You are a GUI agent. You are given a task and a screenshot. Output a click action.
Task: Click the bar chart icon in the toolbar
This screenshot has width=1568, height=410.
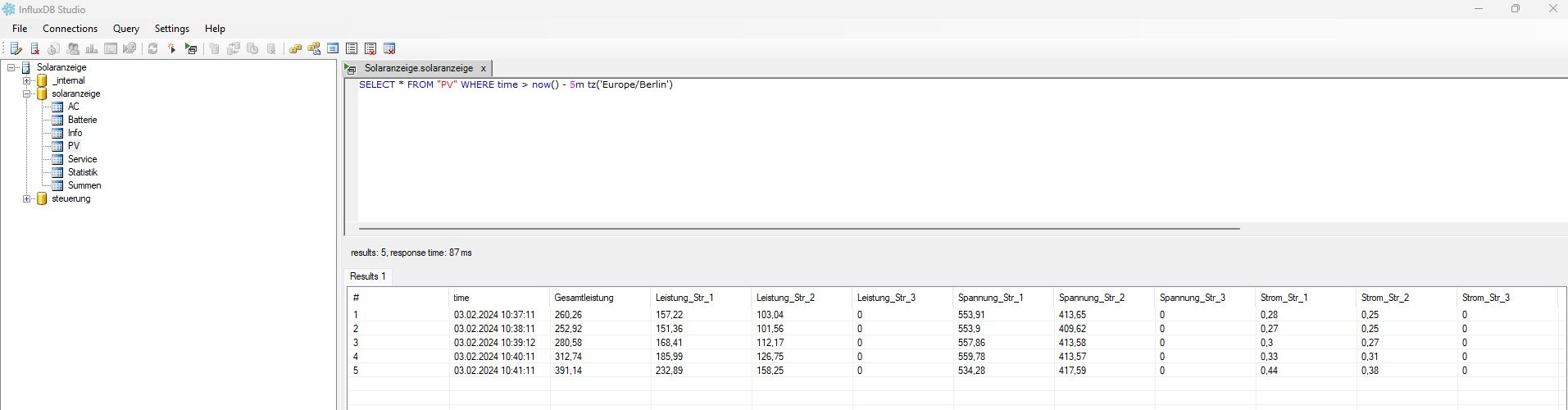coord(92,49)
